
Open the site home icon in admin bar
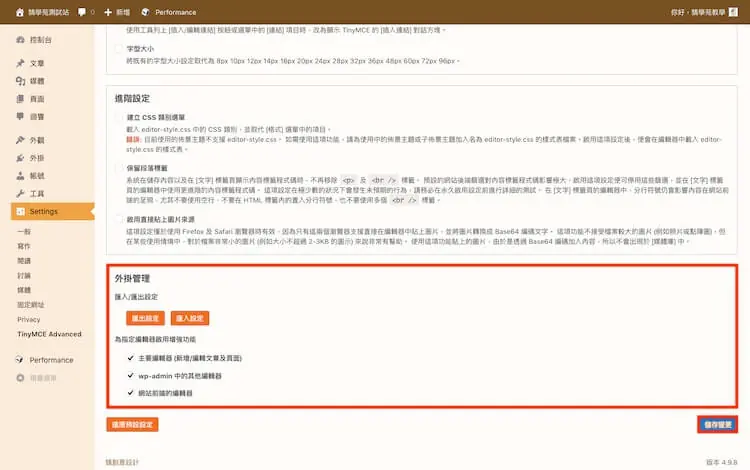(x=20, y=12)
